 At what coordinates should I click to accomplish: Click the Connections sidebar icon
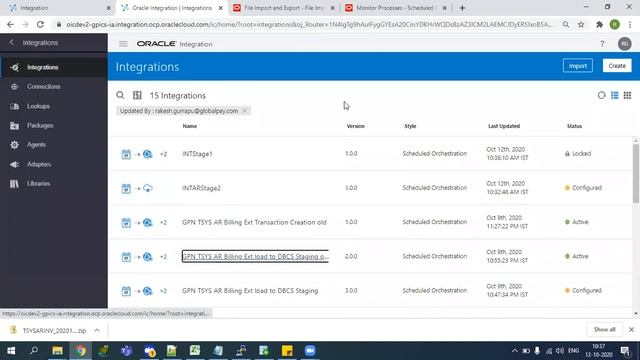pyautogui.click(x=14, y=87)
